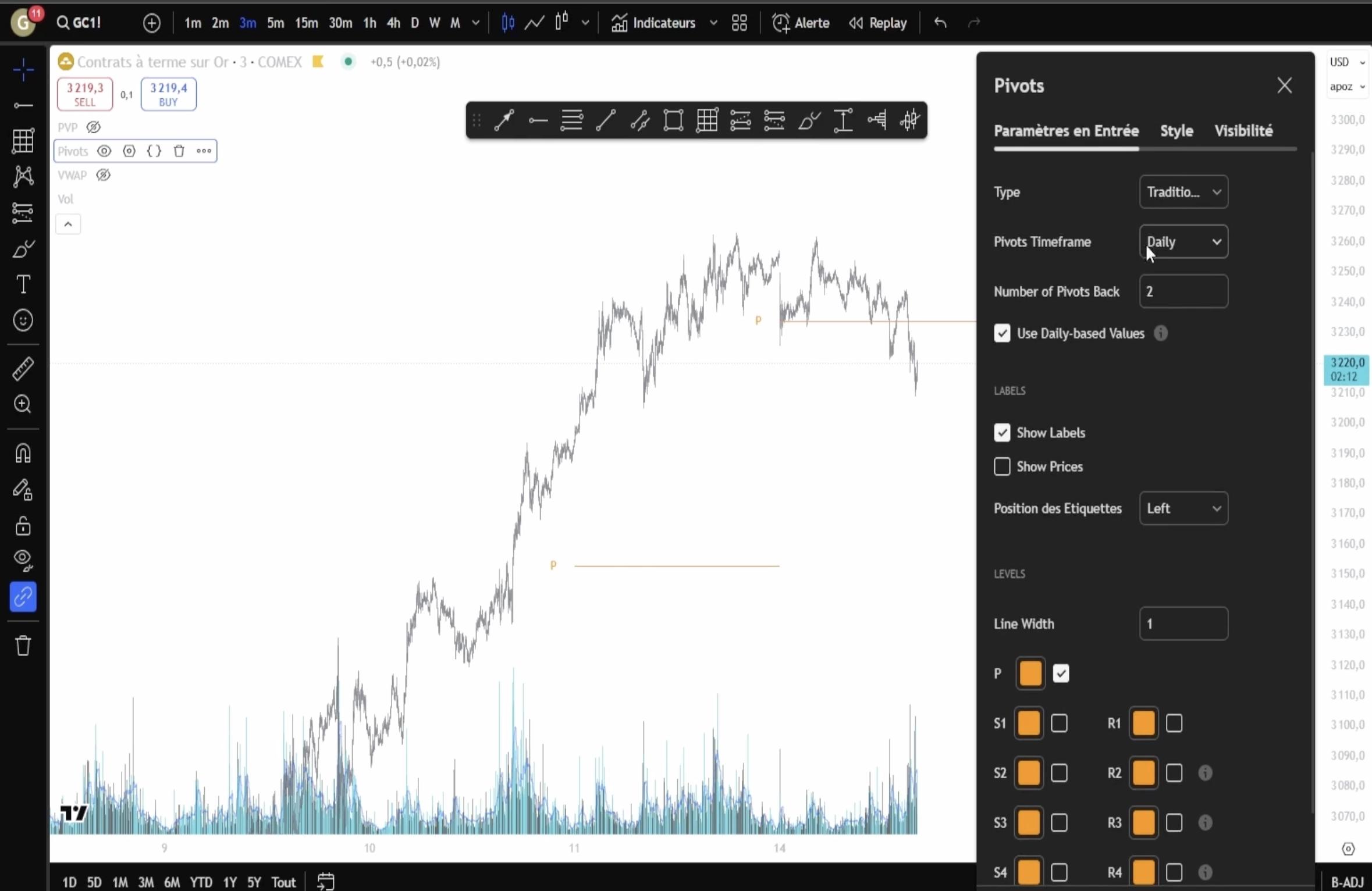Delete the Pivots indicator with trash icon
Image resolution: width=1372 pixels, height=891 pixels.
coord(179,151)
